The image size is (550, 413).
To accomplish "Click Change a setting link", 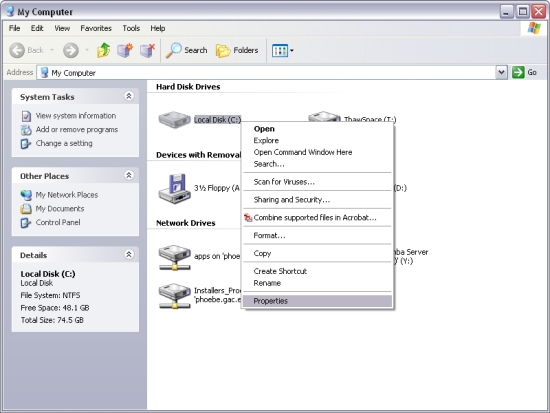I will tap(64, 143).
